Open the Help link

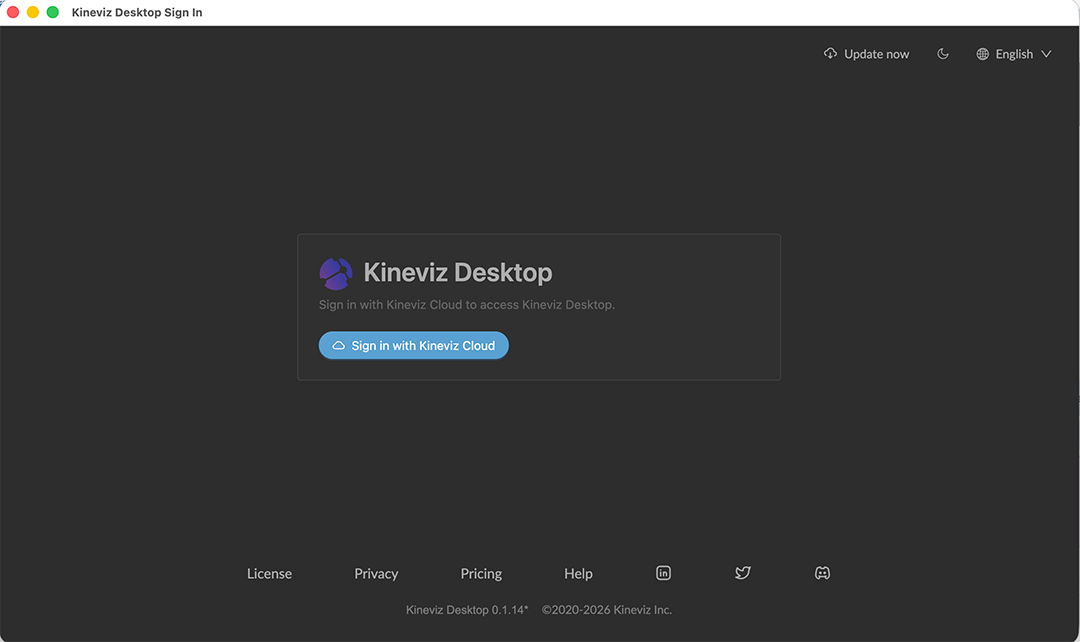pos(578,573)
